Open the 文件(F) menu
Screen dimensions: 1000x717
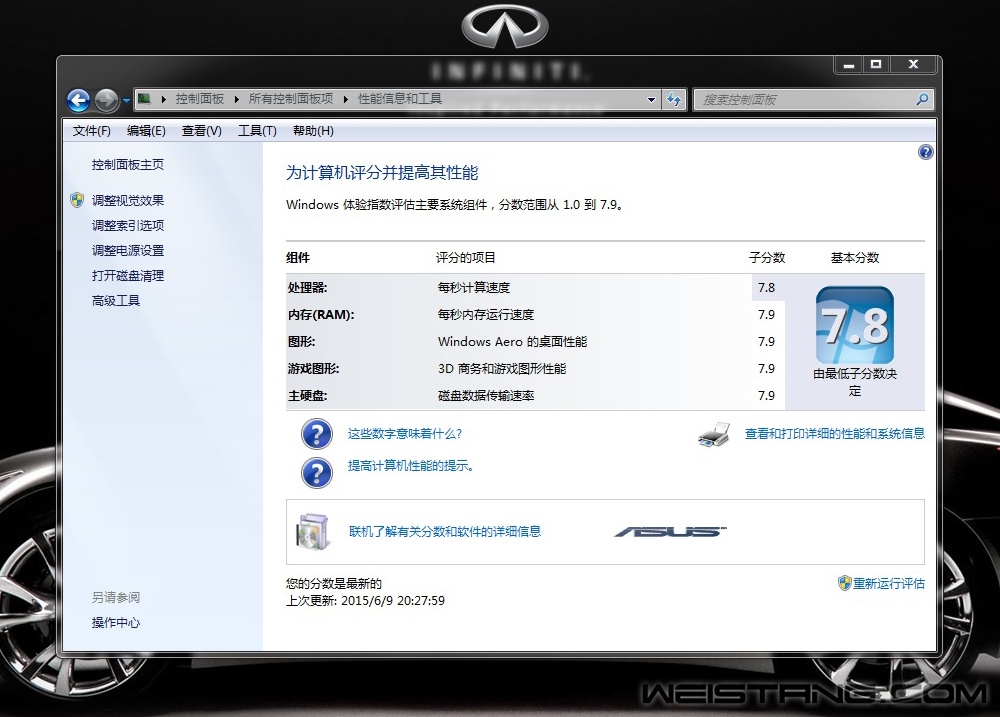point(91,131)
